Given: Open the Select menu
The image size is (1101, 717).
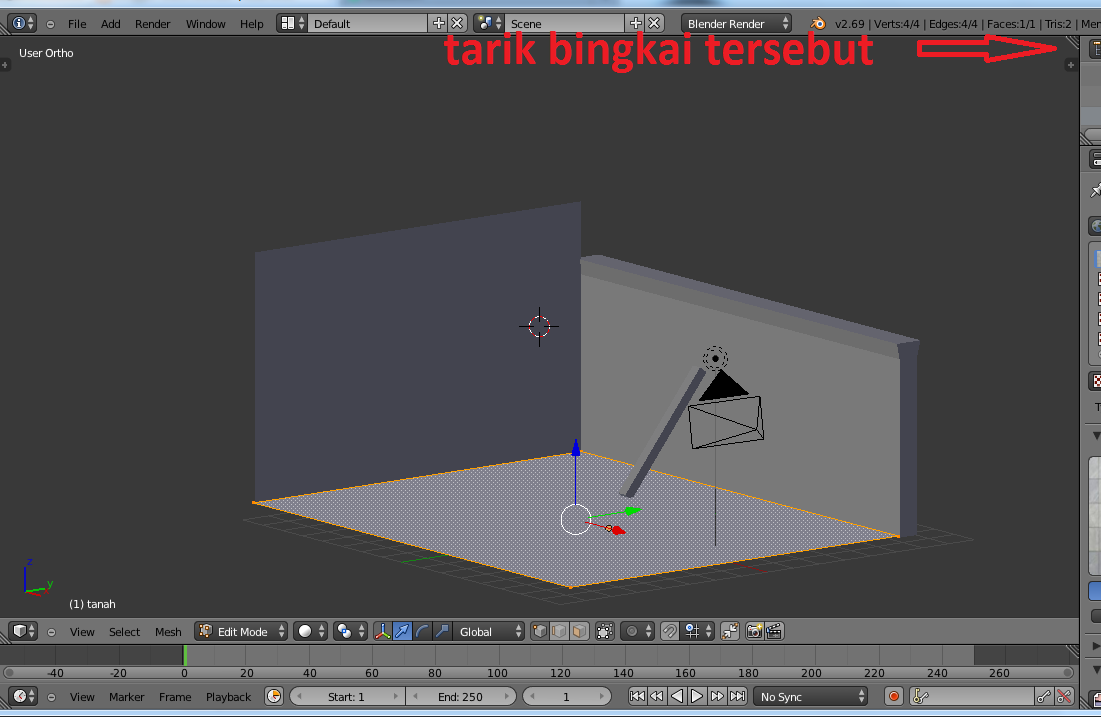Looking at the screenshot, I should click(x=124, y=632).
